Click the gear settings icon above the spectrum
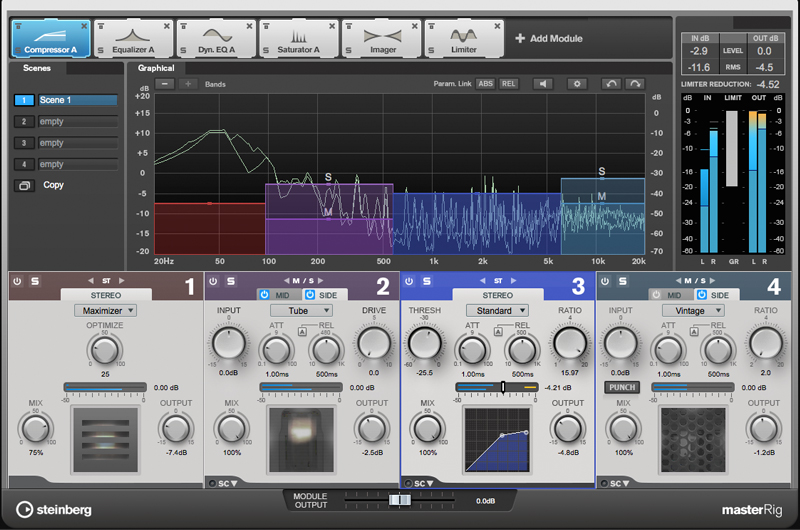 pyautogui.click(x=576, y=84)
